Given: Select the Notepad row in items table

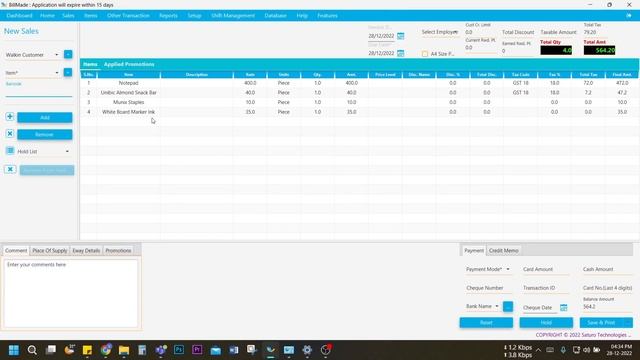Looking at the screenshot, I should pos(359,83).
